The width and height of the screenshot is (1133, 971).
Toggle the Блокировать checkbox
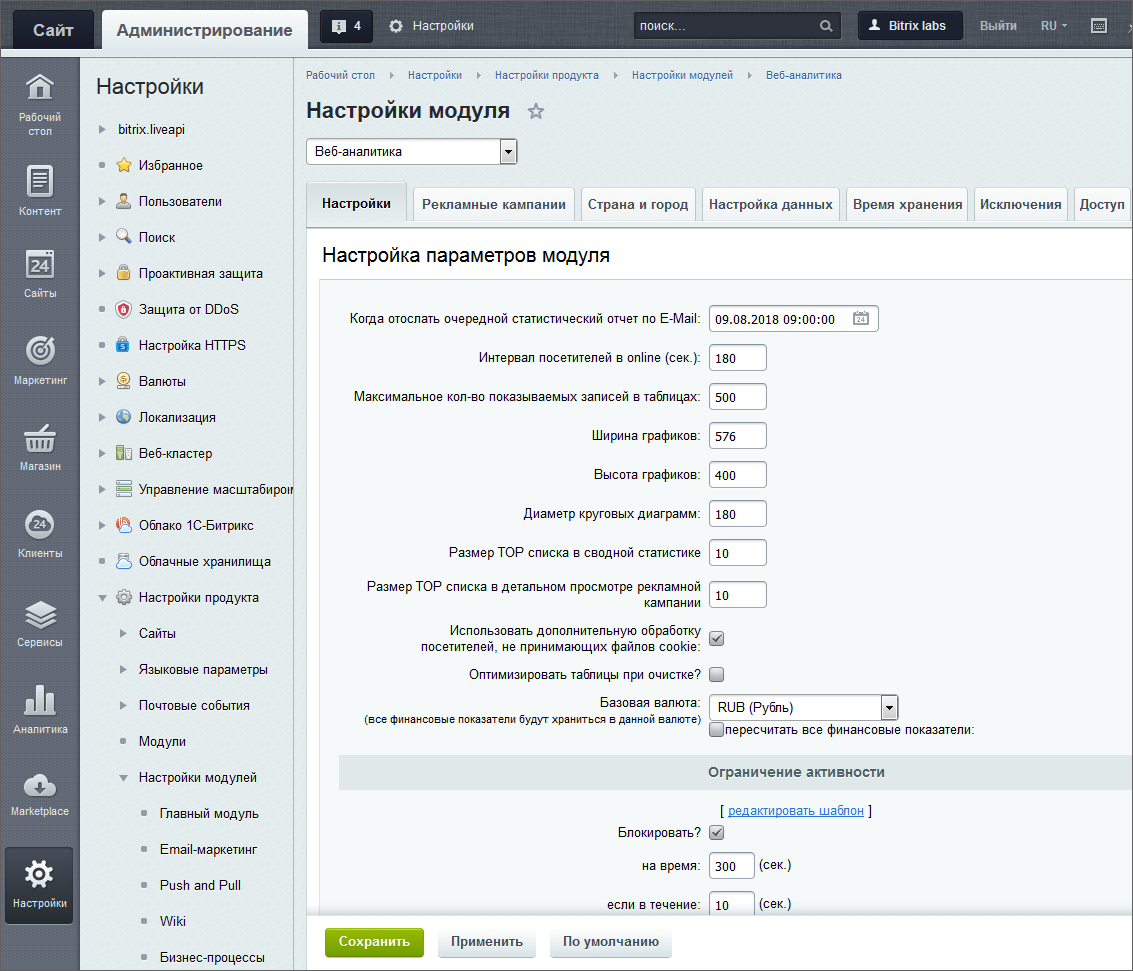(716, 832)
